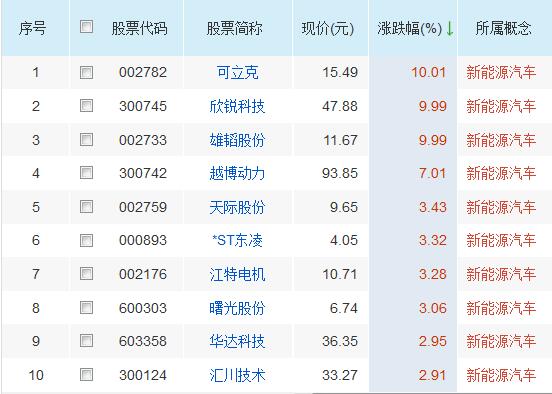Click the price 11.67
Screen dimensions: 552x394
click(340, 140)
